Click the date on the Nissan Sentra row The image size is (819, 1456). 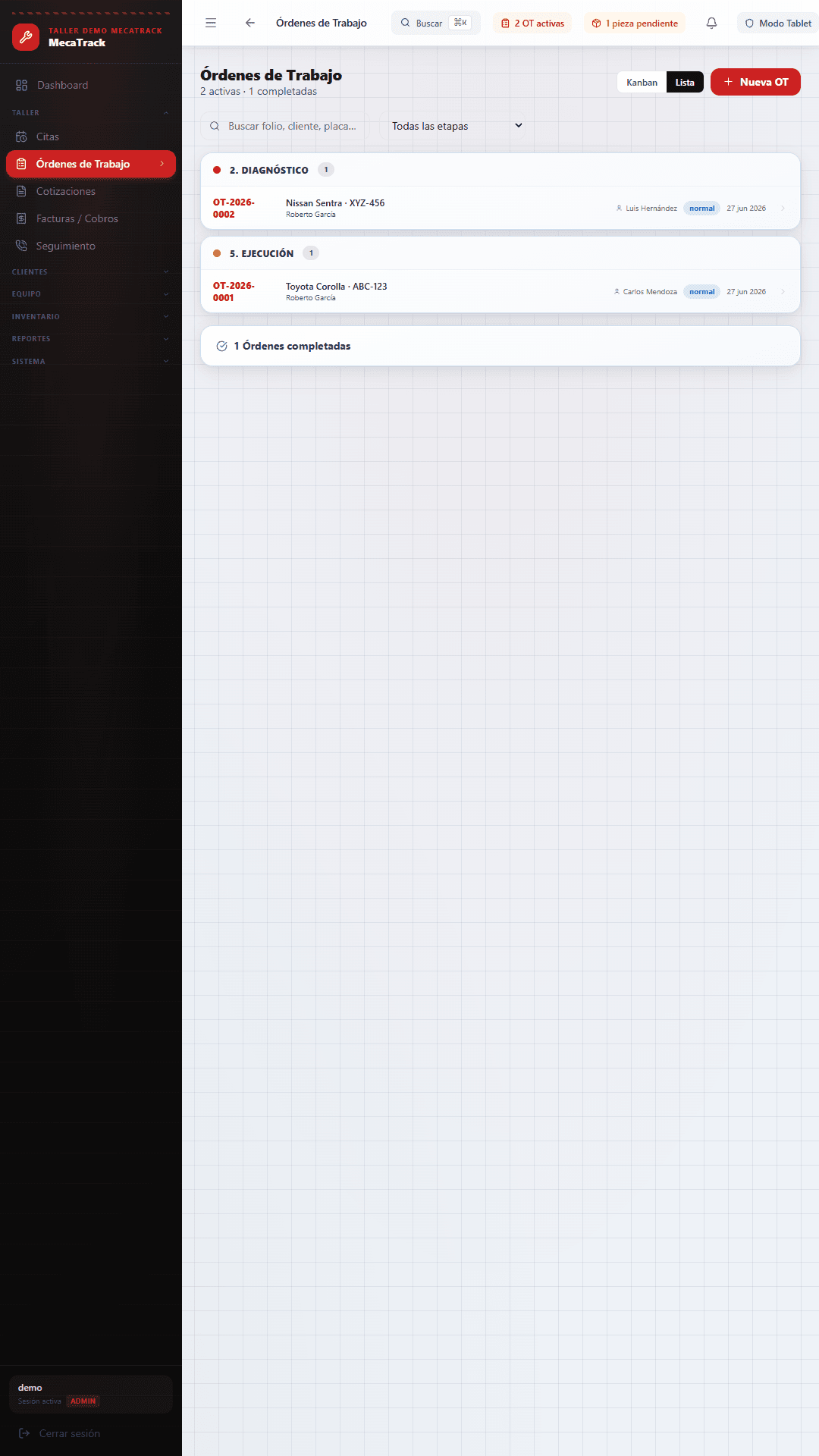[x=746, y=208]
